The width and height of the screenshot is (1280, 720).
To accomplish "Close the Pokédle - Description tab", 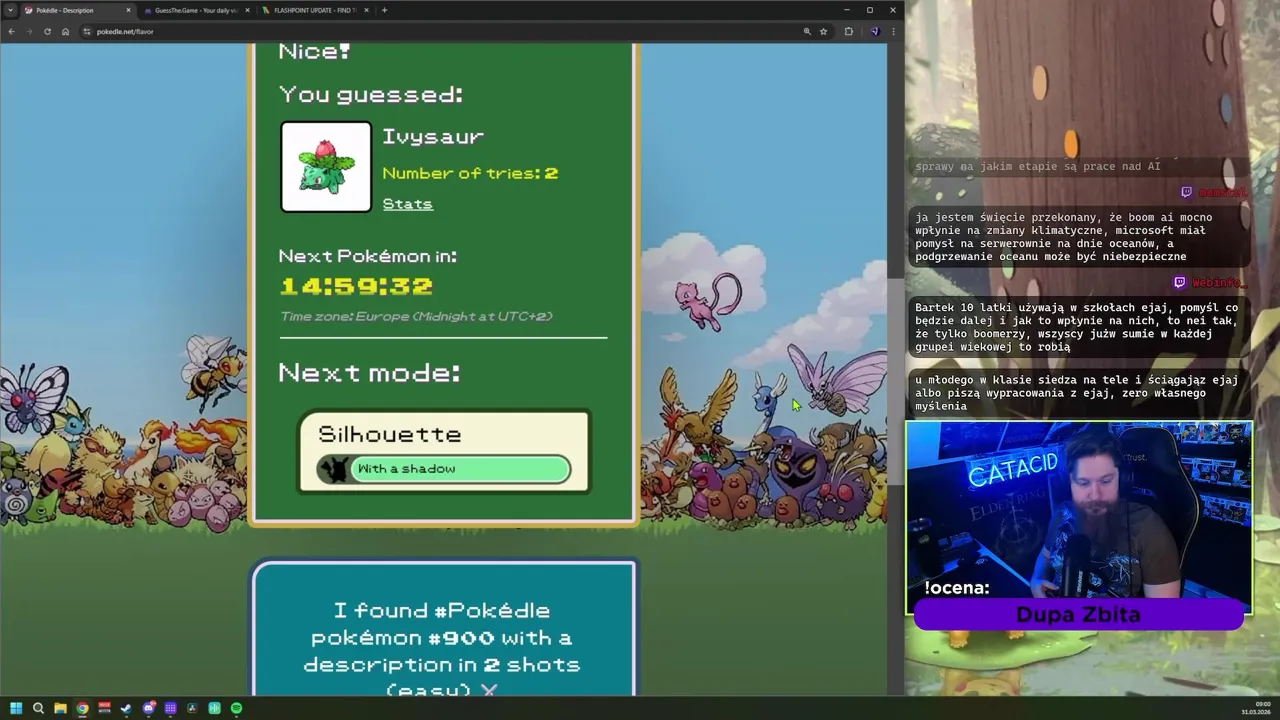I will (x=128, y=10).
